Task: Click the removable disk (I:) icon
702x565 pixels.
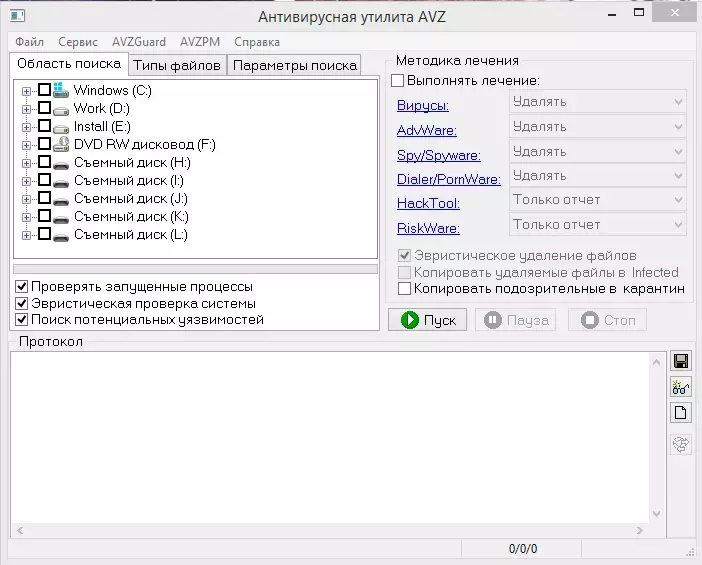Action: point(60,182)
